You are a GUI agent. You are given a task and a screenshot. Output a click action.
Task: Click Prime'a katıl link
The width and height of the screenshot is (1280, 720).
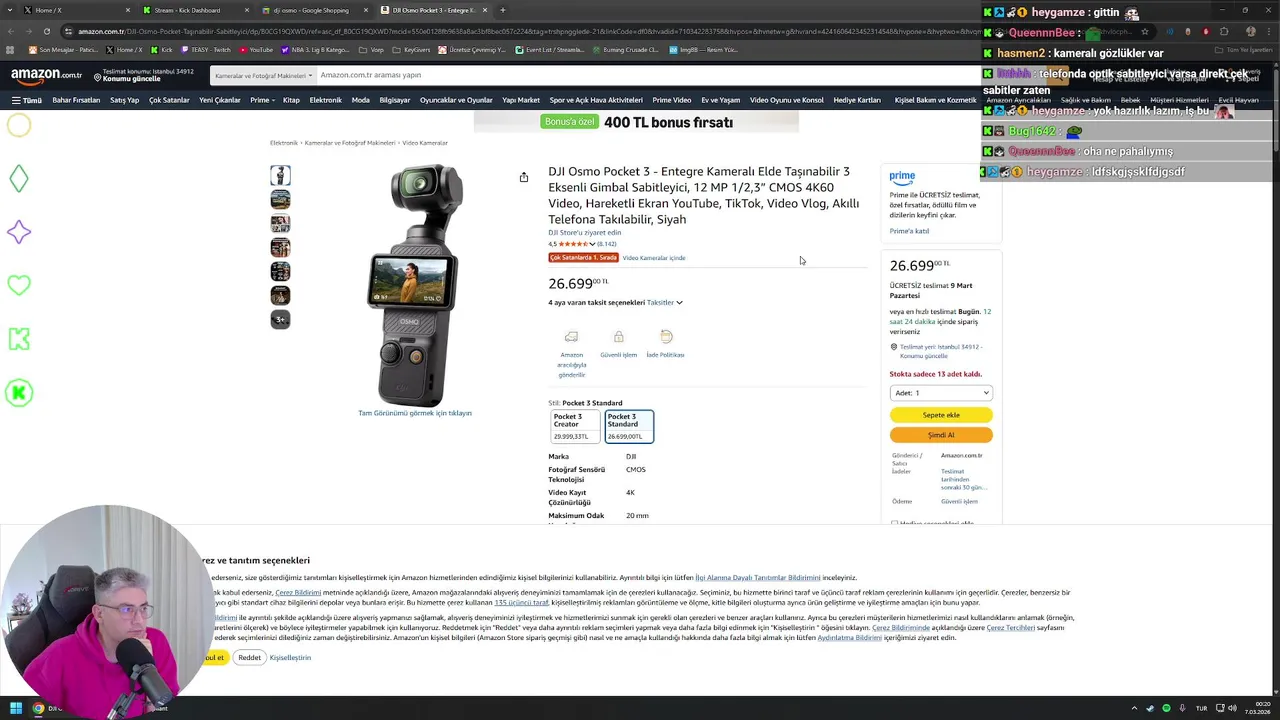click(909, 231)
